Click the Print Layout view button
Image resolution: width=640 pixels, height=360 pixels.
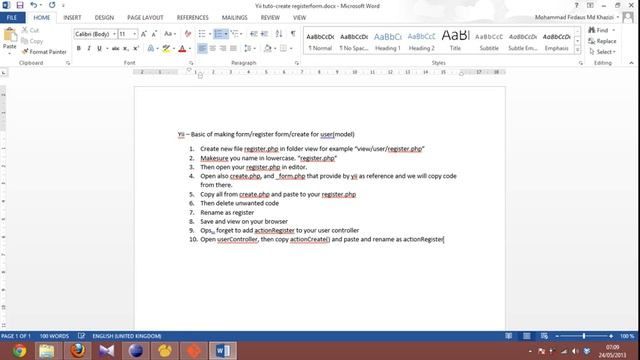(x=527, y=336)
